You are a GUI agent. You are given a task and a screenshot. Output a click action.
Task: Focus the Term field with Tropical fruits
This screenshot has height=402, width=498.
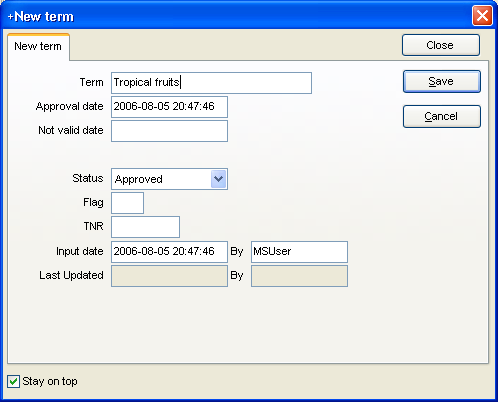coord(211,83)
